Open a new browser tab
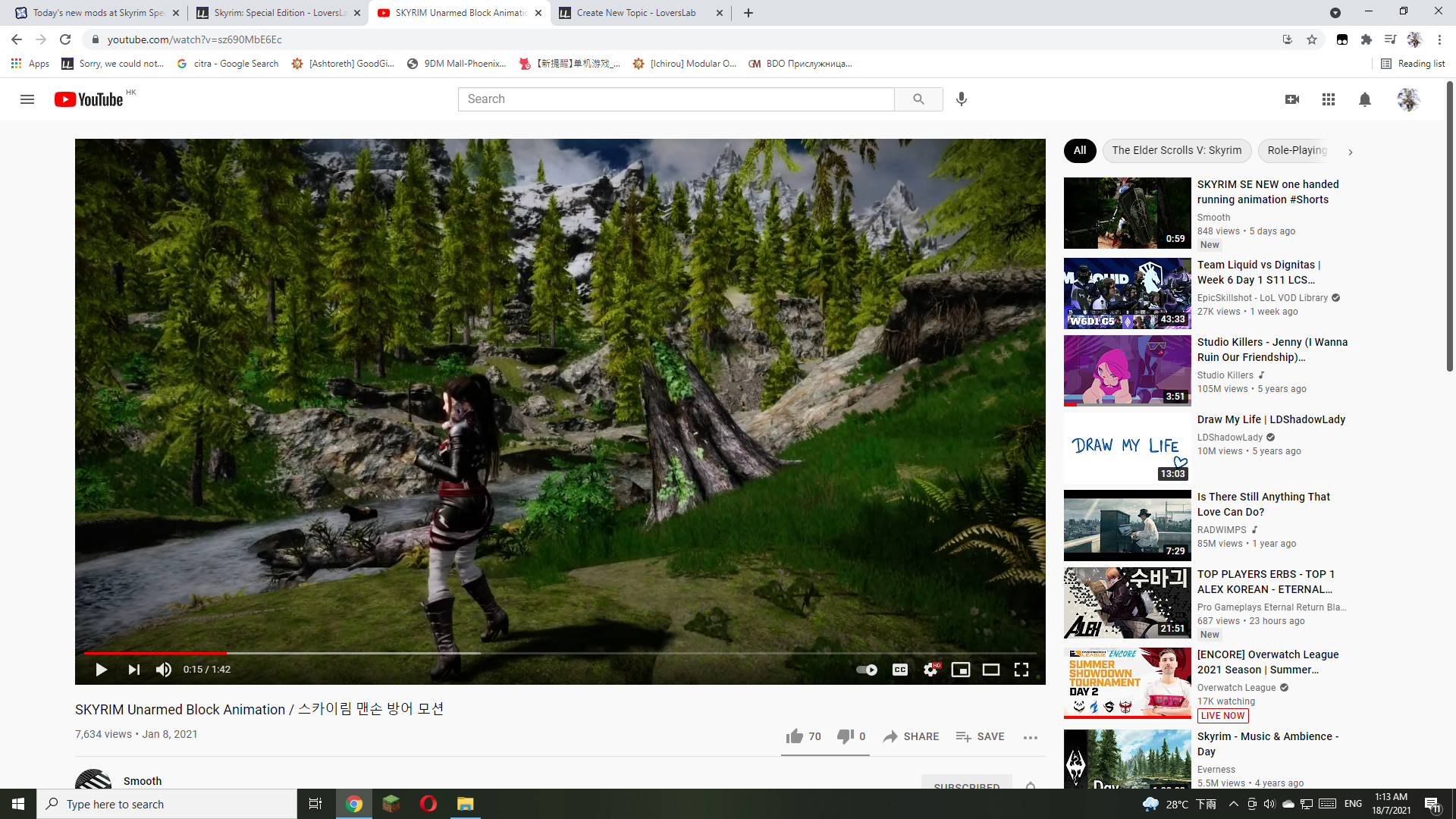 click(748, 13)
